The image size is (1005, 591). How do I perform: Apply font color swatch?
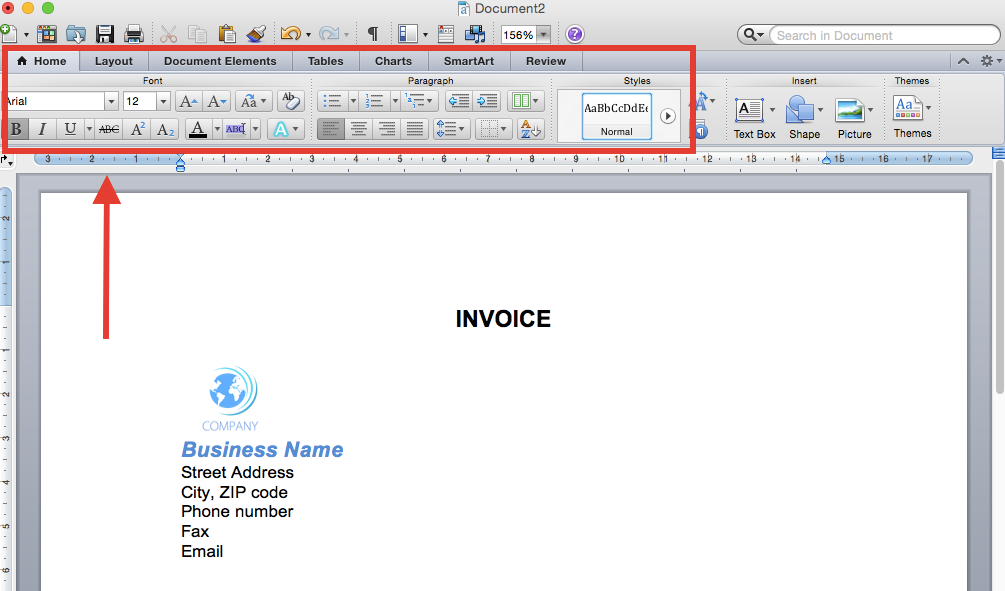click(x=198, y=129)
